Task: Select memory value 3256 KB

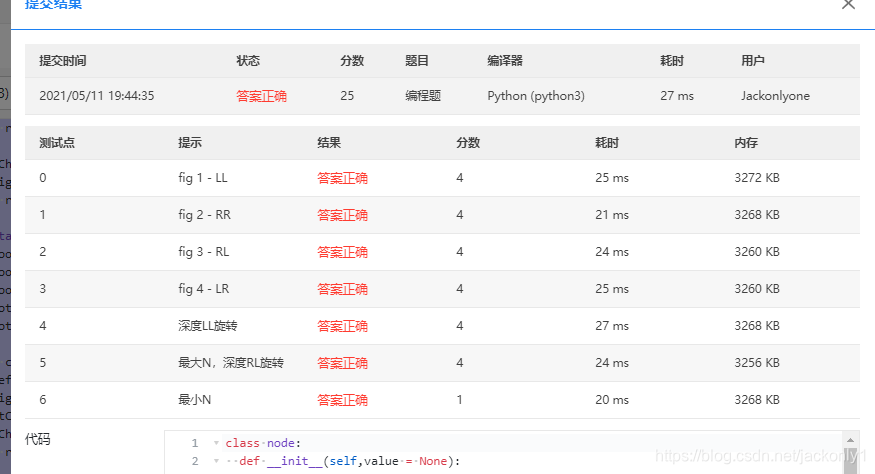Action: coord(757,362)
